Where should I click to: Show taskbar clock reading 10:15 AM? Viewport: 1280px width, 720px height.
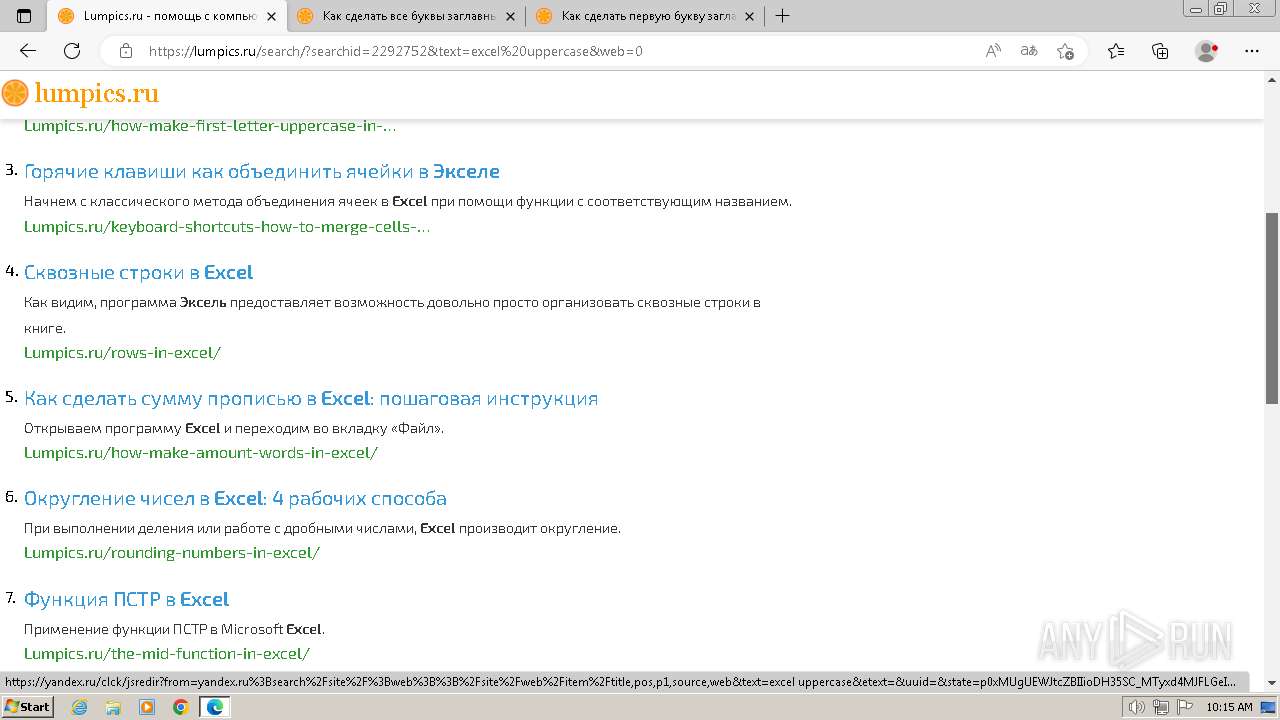pyautogui.click(x=1229, y=707)
